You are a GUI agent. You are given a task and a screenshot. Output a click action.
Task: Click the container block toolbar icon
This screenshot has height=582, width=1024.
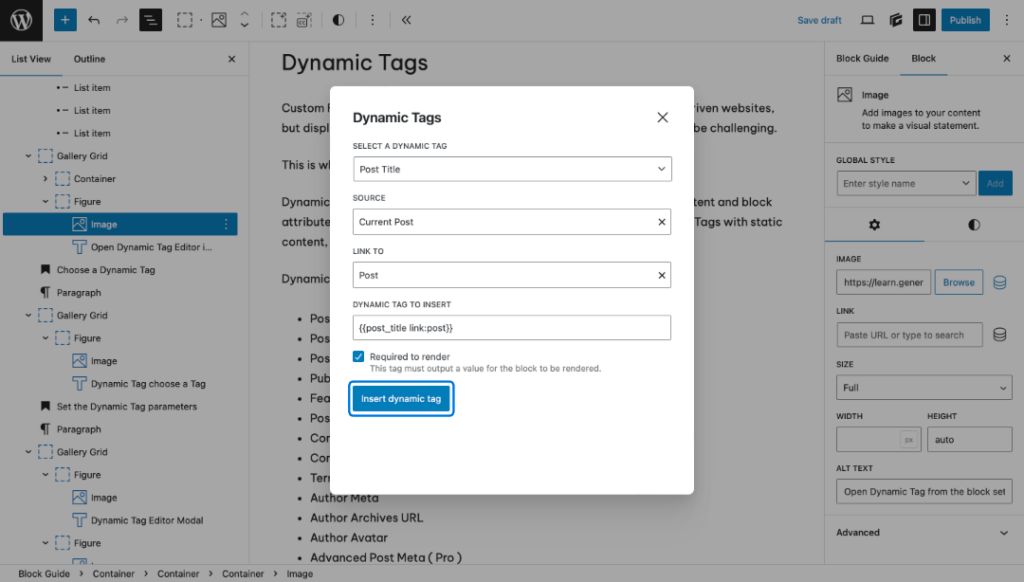(185, 20)
